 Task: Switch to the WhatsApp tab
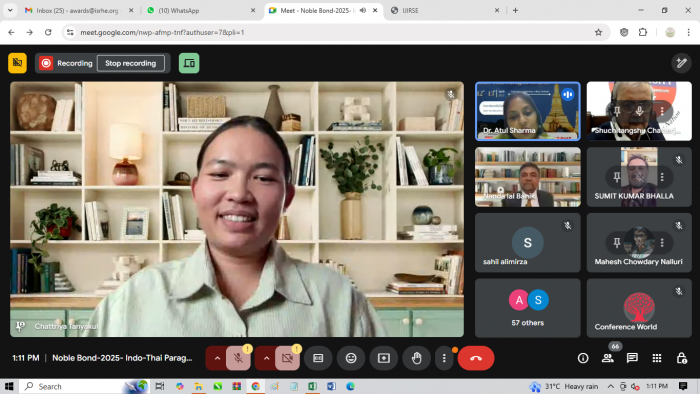point(201,10)
